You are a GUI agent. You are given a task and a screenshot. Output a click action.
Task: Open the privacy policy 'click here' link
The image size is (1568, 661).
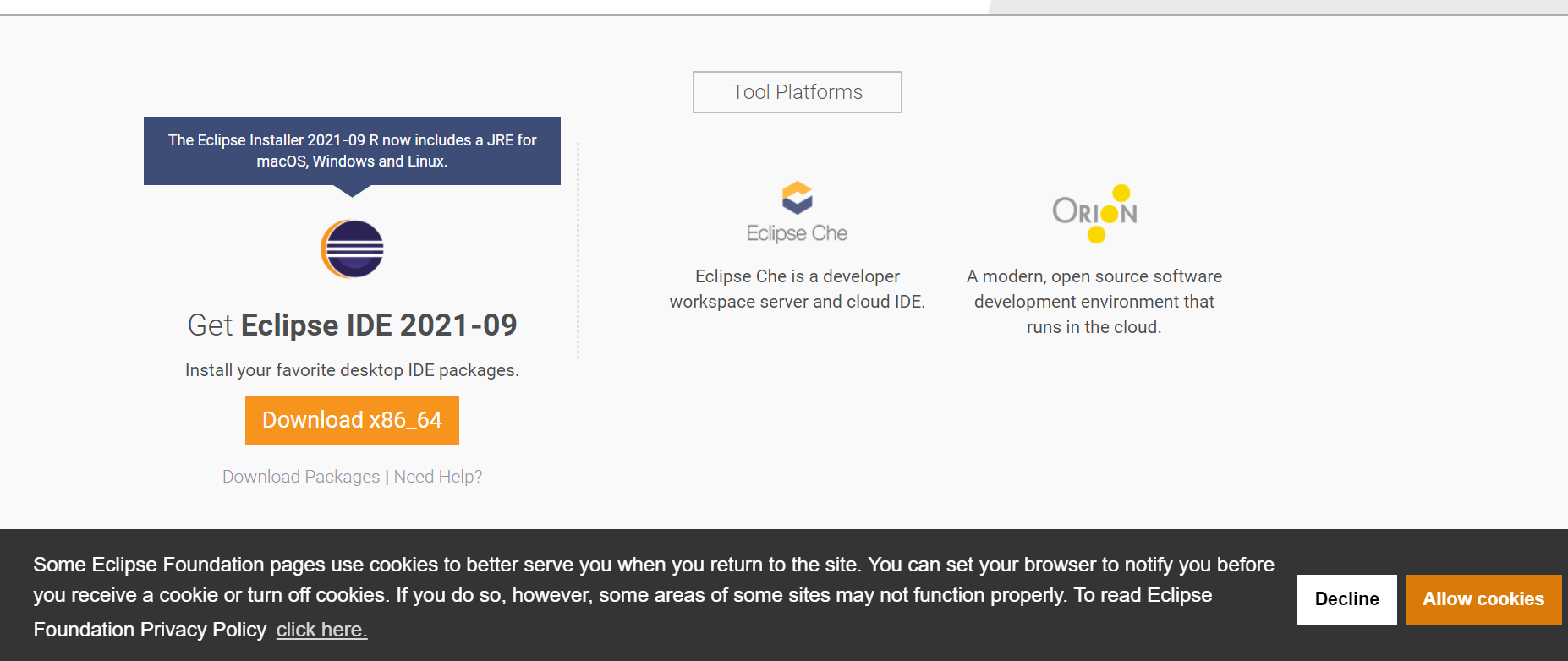(x=321, y=630)
